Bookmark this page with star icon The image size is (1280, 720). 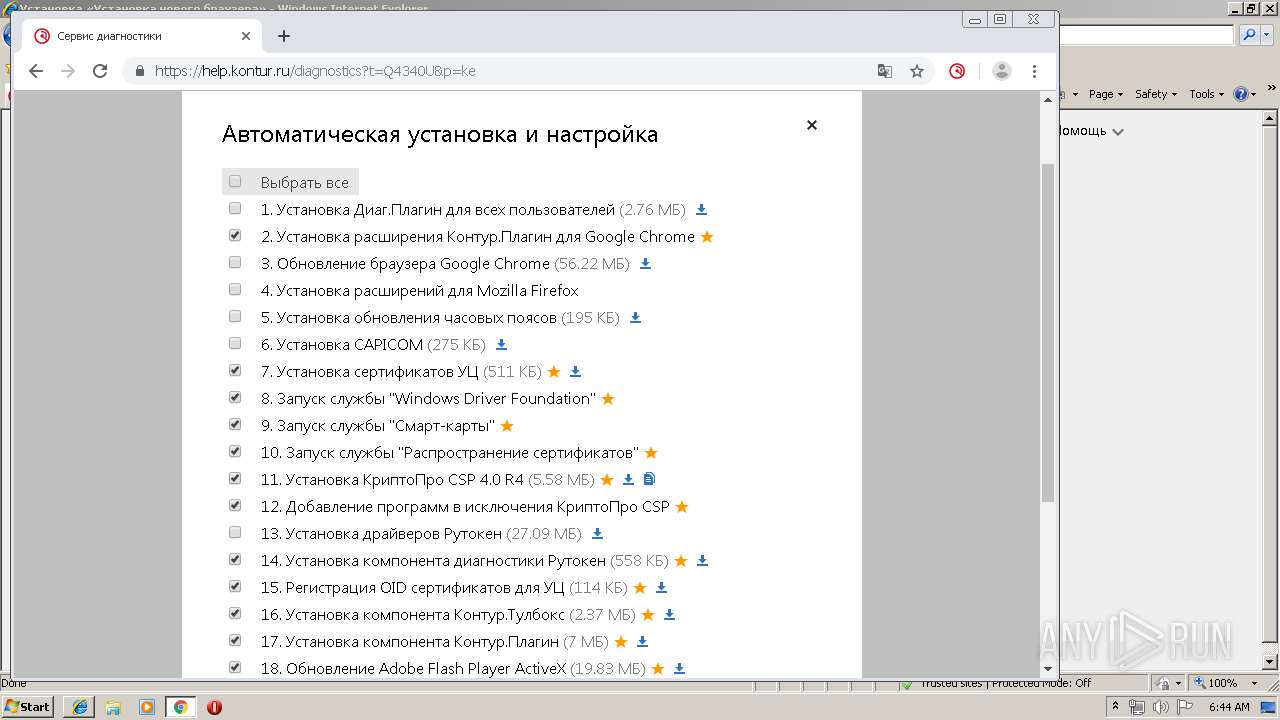coord(916,71)
